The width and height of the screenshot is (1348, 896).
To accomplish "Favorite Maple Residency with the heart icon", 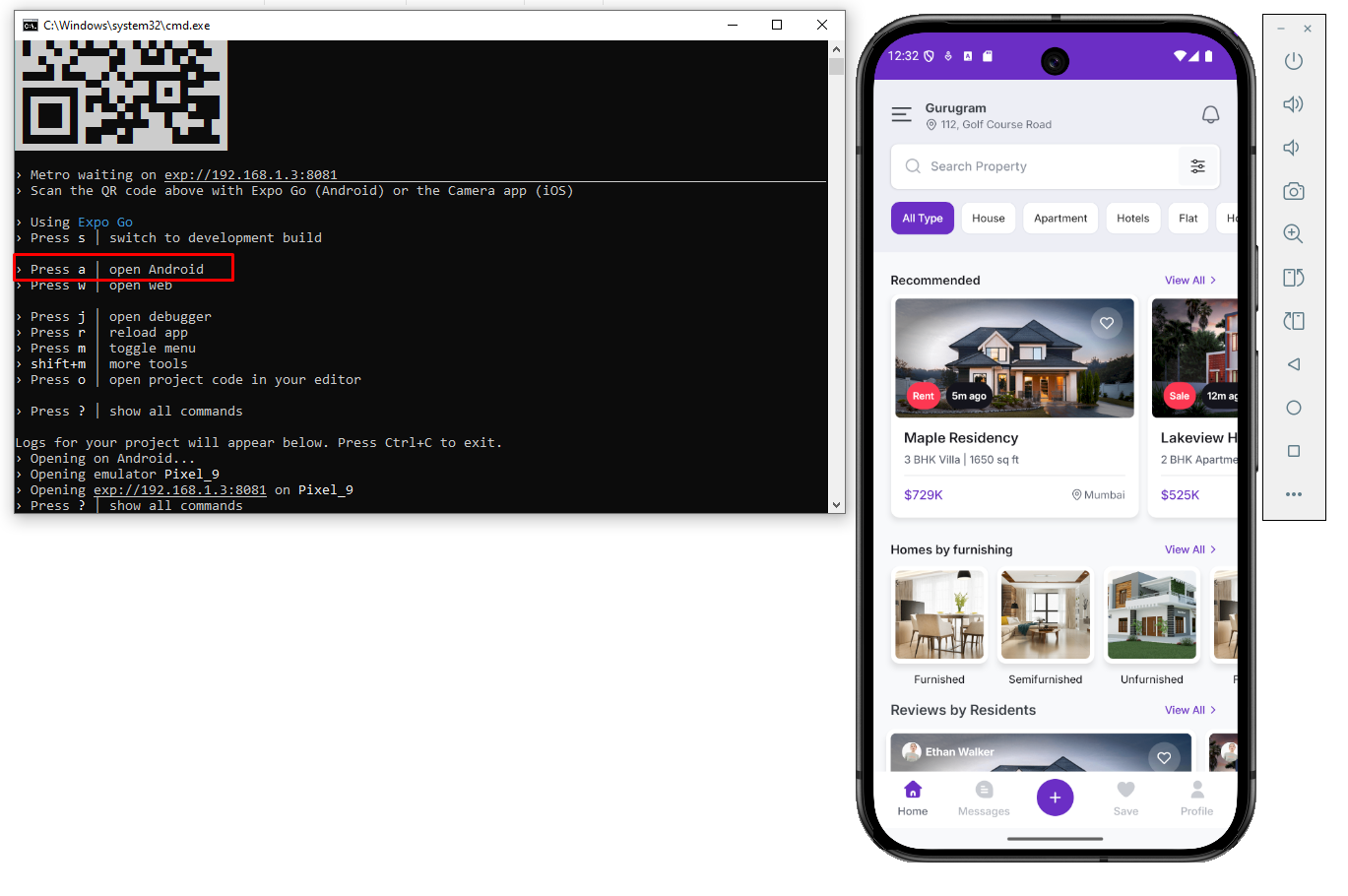I will tap(1107, 323).
